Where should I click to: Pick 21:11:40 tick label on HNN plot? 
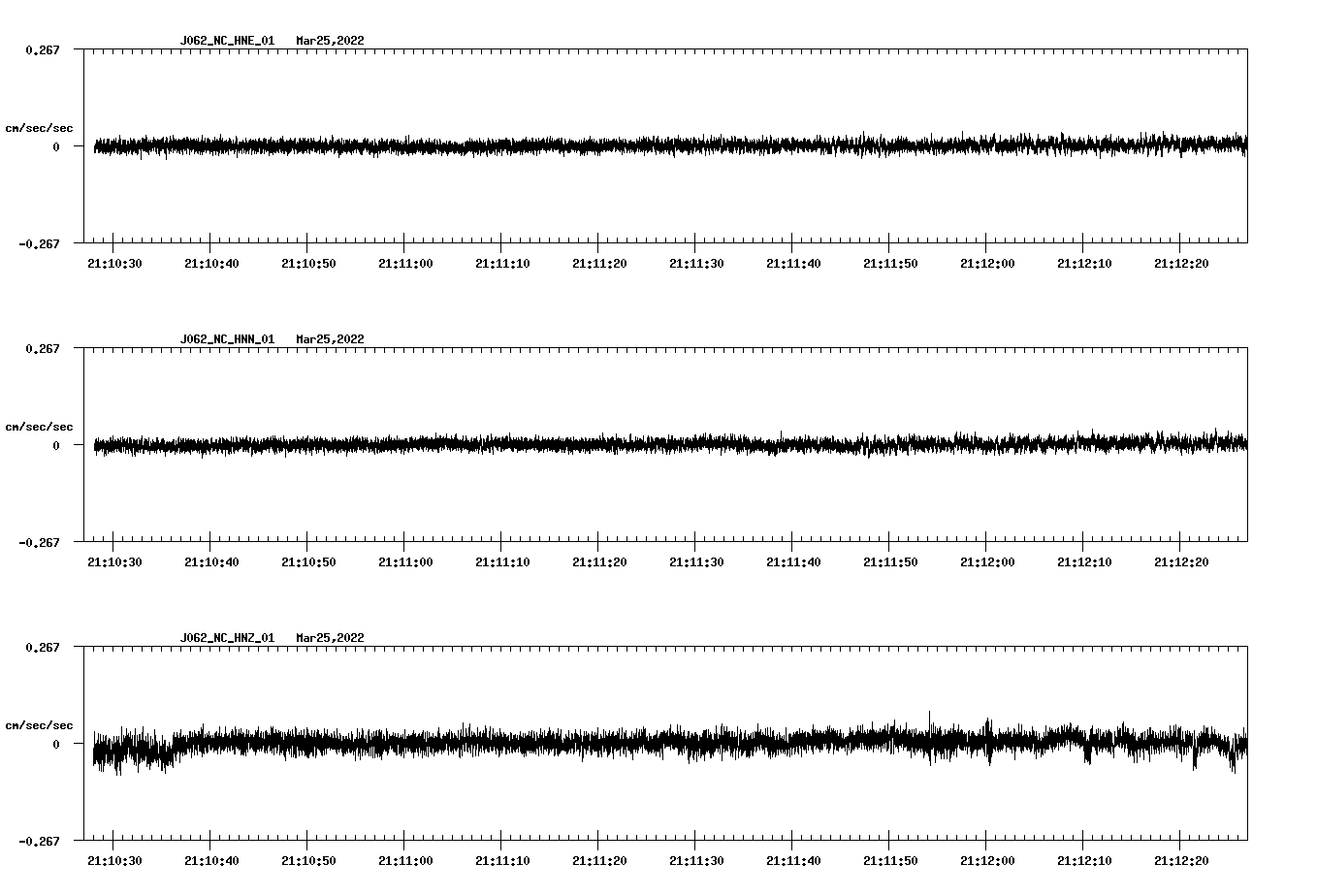point(793,562)
